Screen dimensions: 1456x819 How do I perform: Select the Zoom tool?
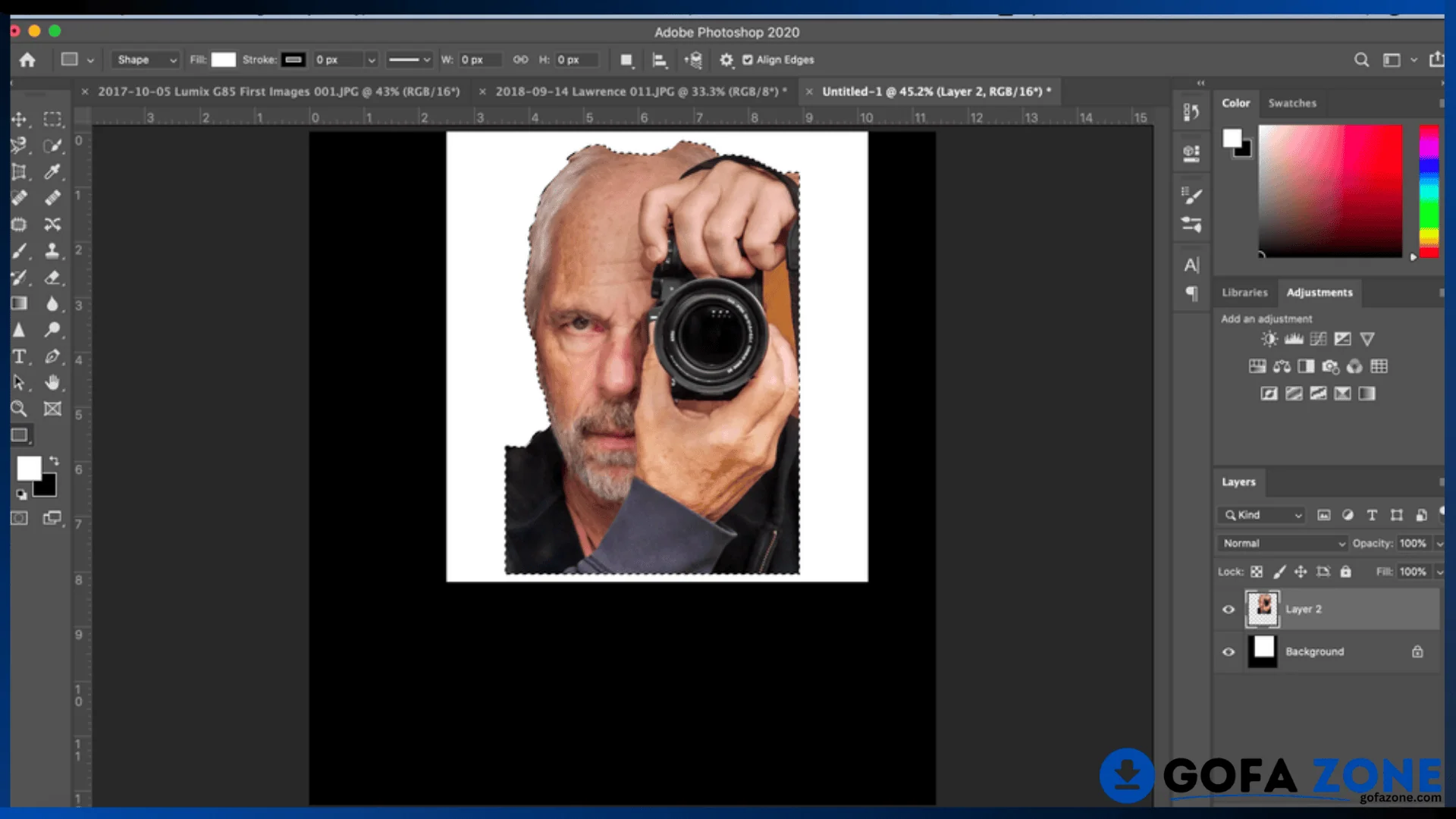[19, 409]
